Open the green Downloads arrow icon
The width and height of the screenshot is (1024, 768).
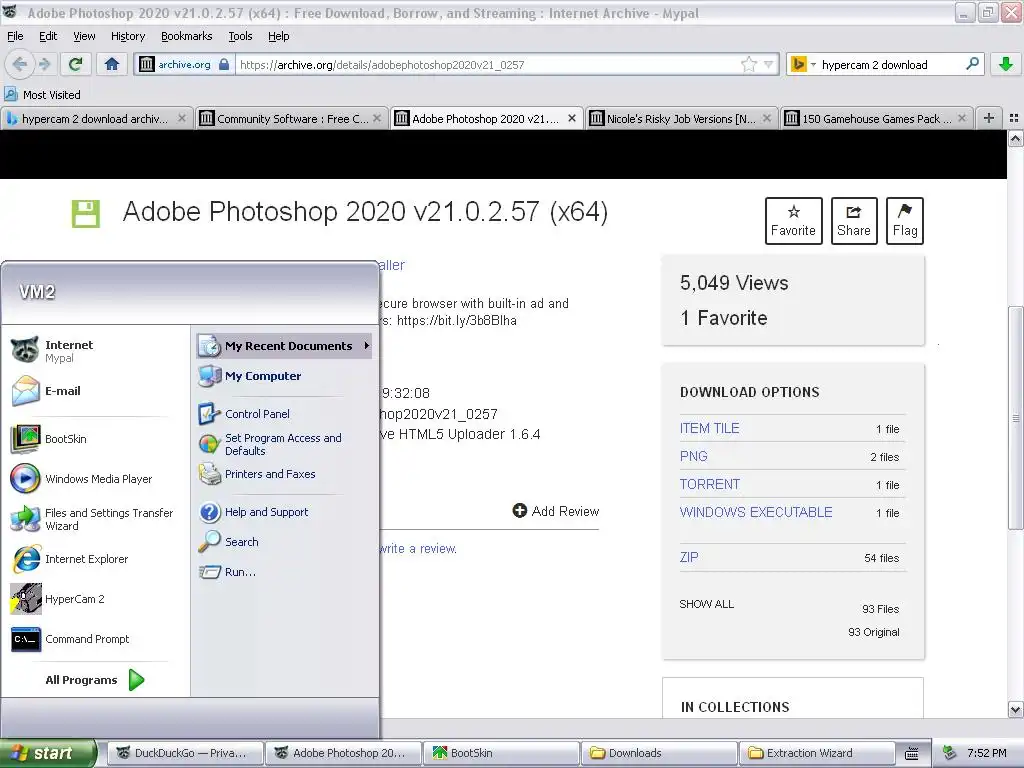tap(1006, 64)
